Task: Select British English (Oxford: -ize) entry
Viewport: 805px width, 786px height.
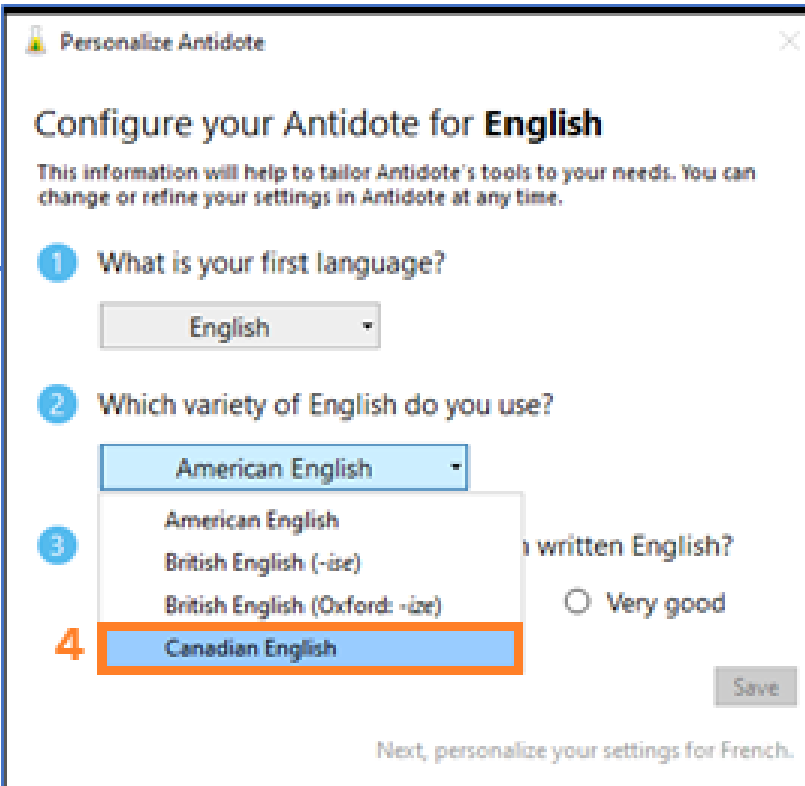Action: tap(302, 605)
